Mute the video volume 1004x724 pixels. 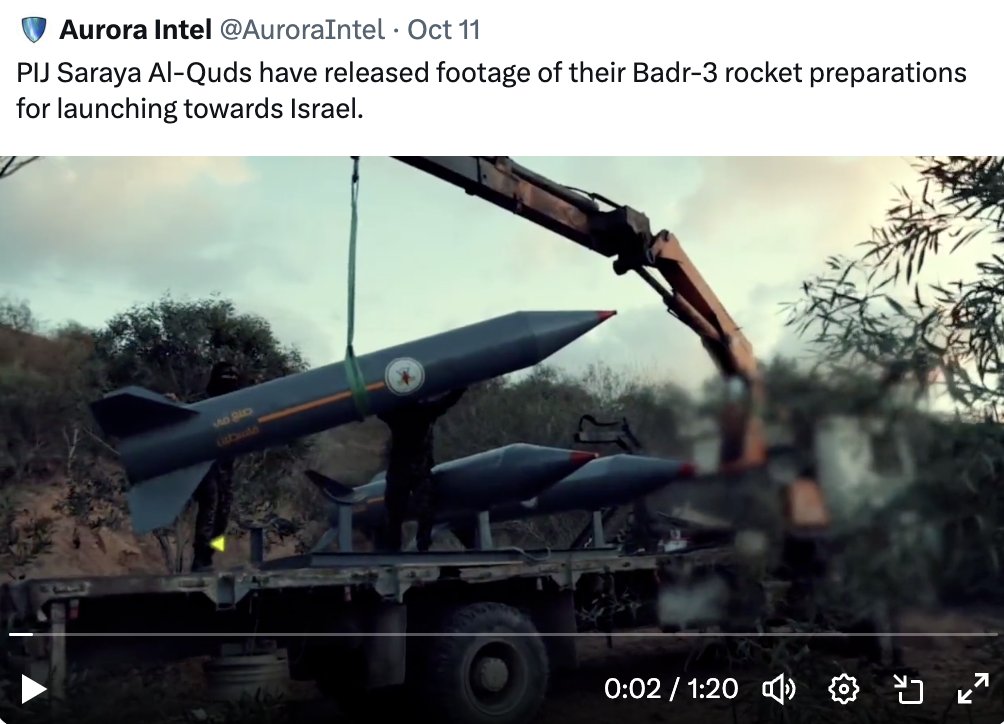[x=779, y=689]
